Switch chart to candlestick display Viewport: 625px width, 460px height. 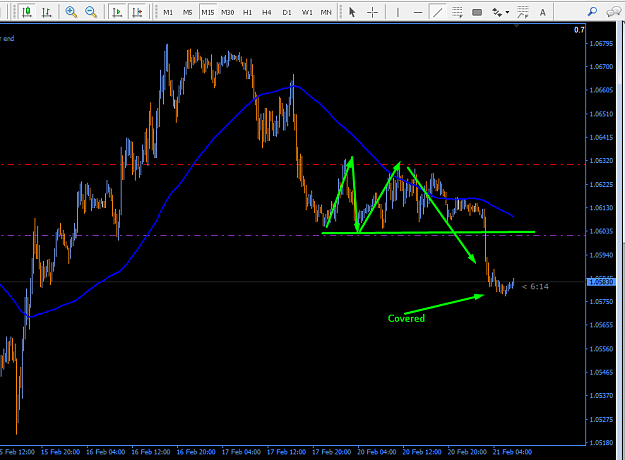pyautogui.click(x=27, y=12)
